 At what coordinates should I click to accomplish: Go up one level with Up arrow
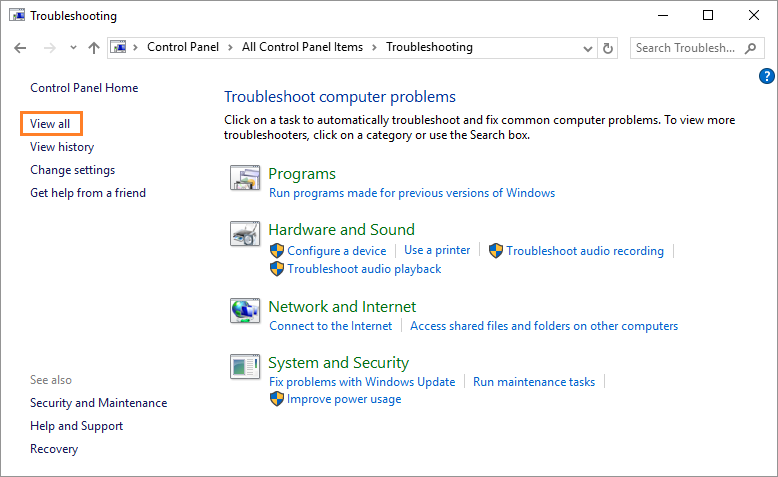click(94, 48)
